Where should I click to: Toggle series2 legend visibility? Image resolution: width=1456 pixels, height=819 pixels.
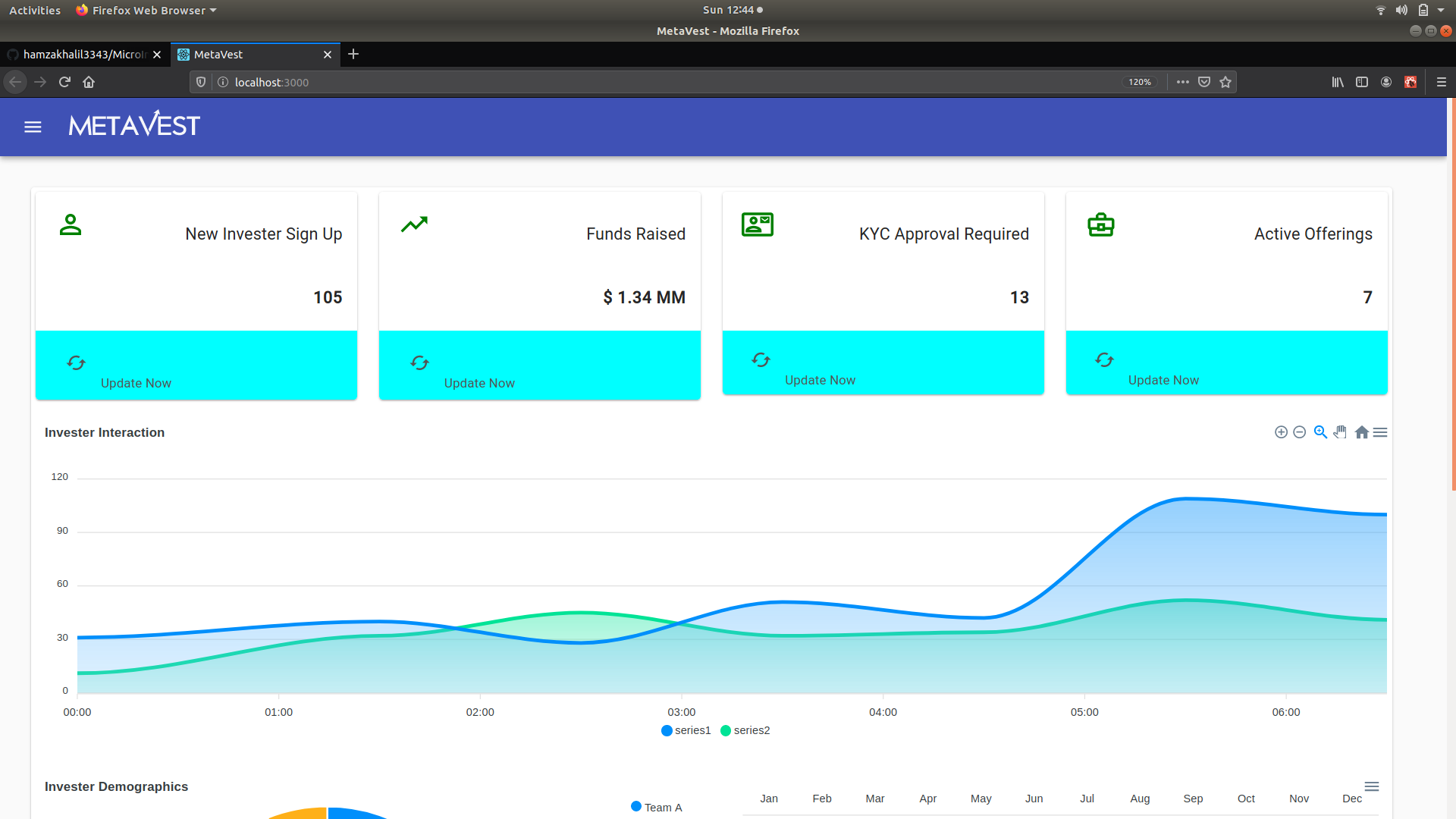[x=745, y=730]
